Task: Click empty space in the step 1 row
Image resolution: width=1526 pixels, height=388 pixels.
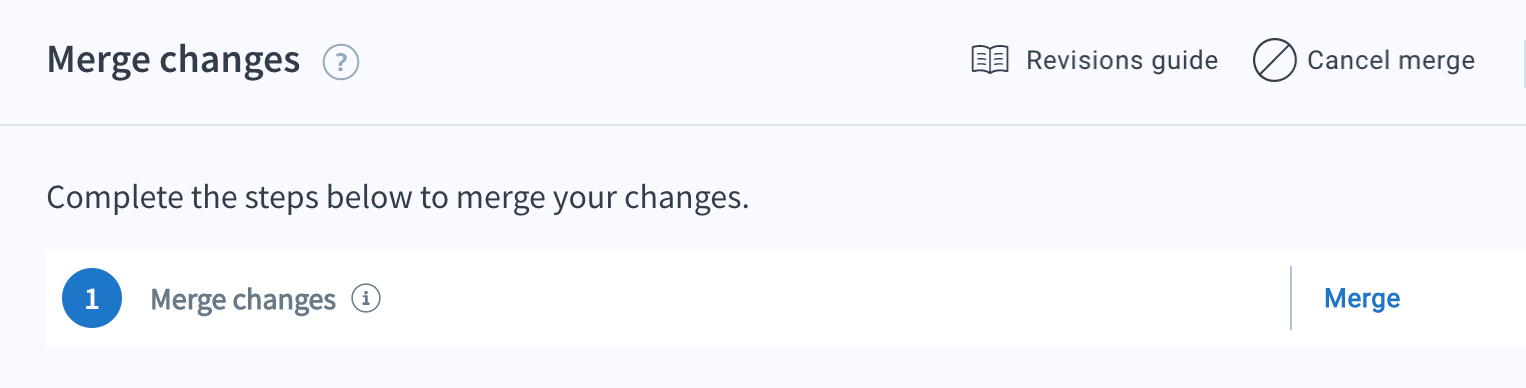Action: (830, 298)
